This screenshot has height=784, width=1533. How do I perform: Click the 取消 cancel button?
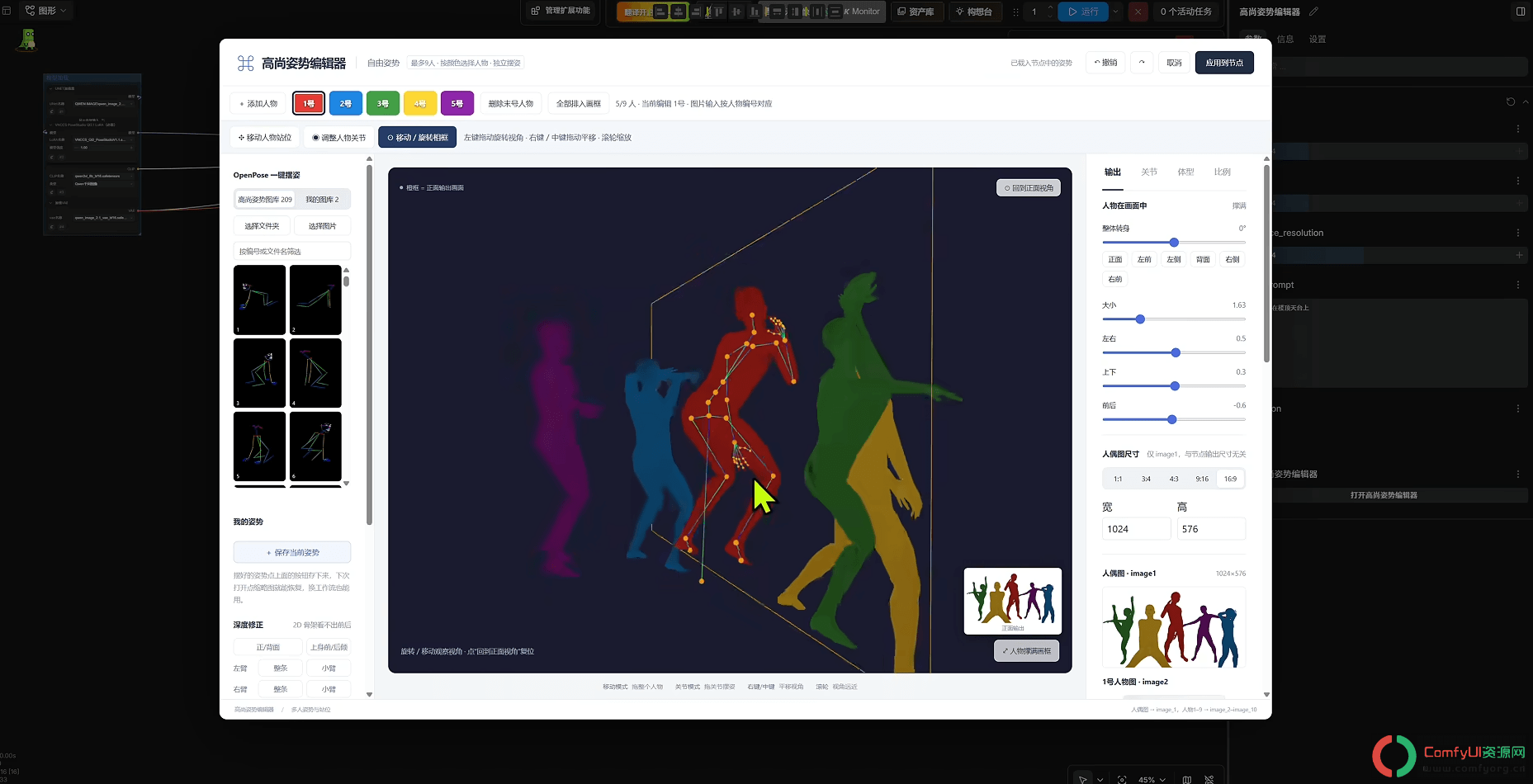(1174, 63)
